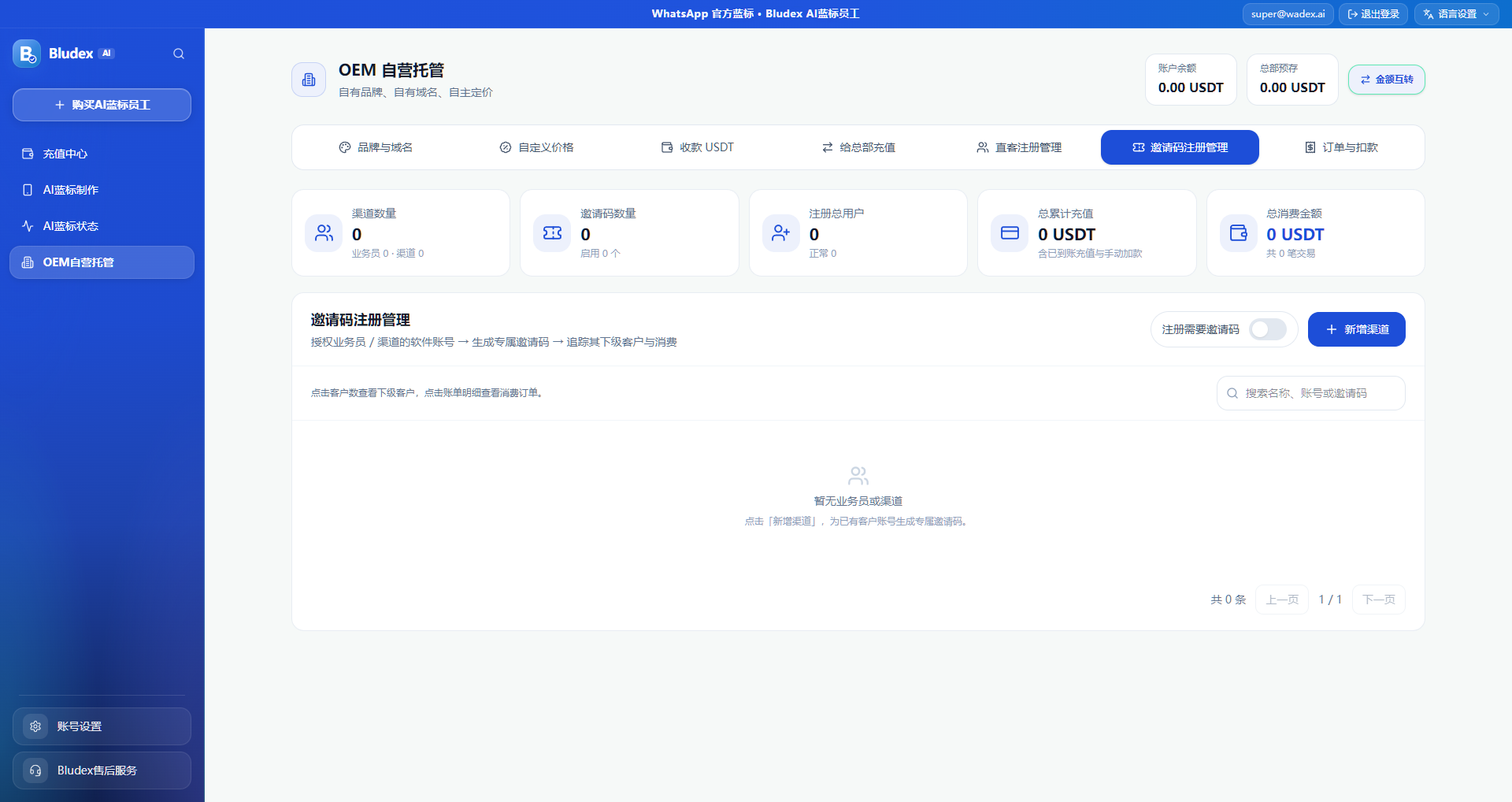The height and width of the screenshot is (802, 1512).
Task: Click the 渠道数量 users icon
Action: click(324, 233)
